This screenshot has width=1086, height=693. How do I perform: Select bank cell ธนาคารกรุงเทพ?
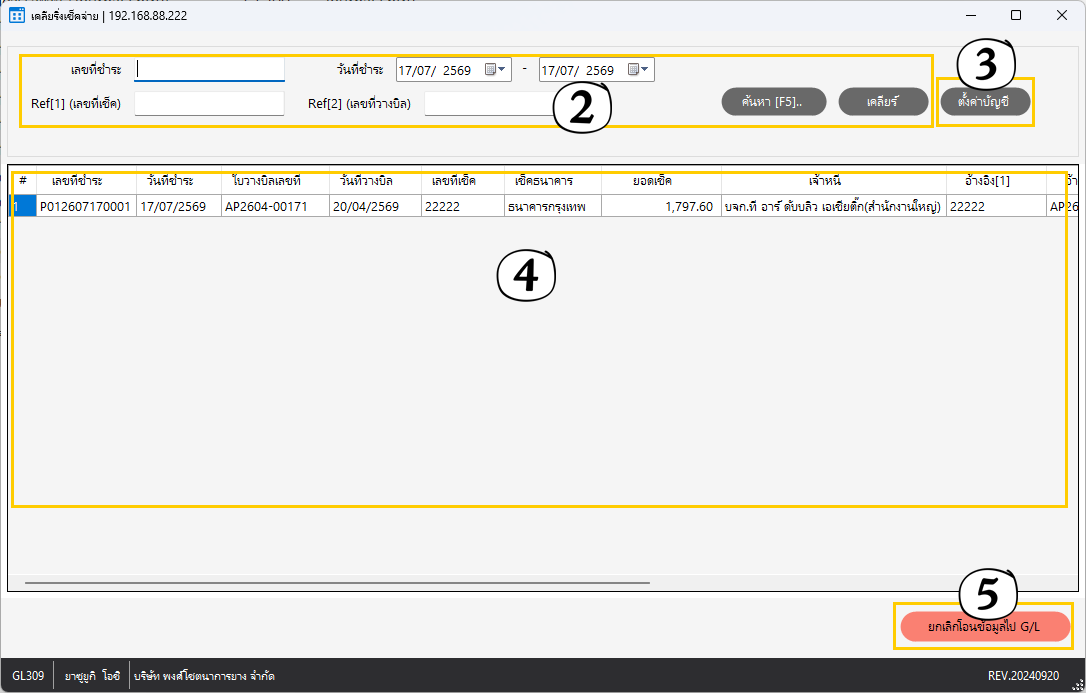(553, 206)
